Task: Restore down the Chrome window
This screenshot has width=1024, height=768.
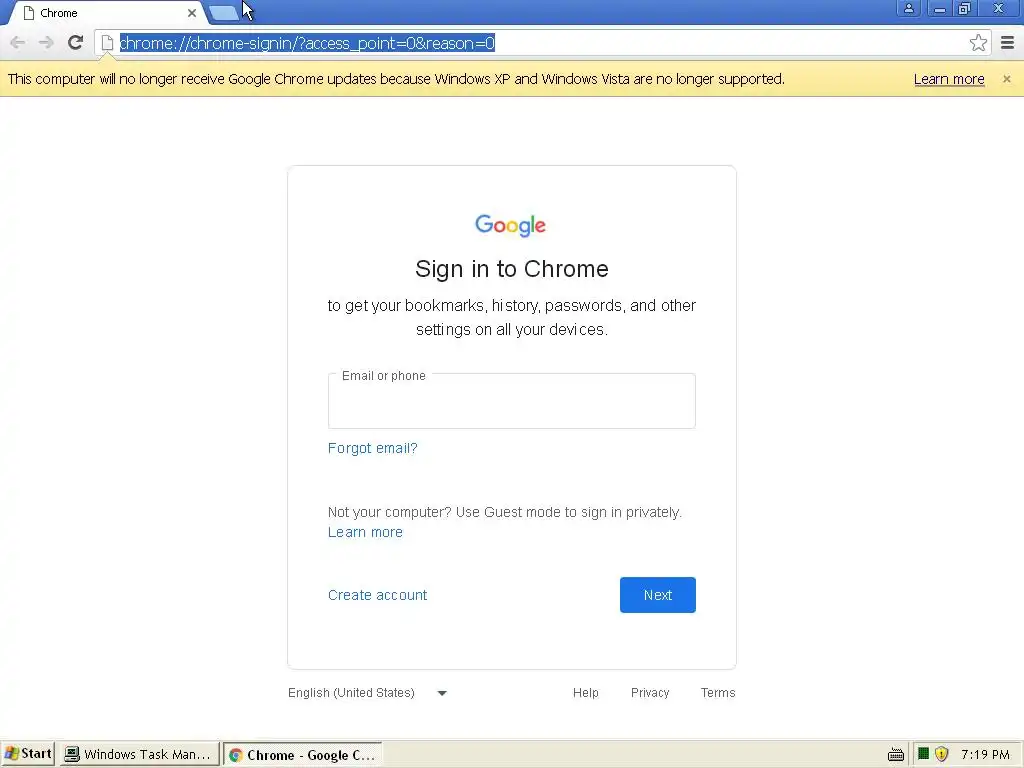Action: point(965,8)
